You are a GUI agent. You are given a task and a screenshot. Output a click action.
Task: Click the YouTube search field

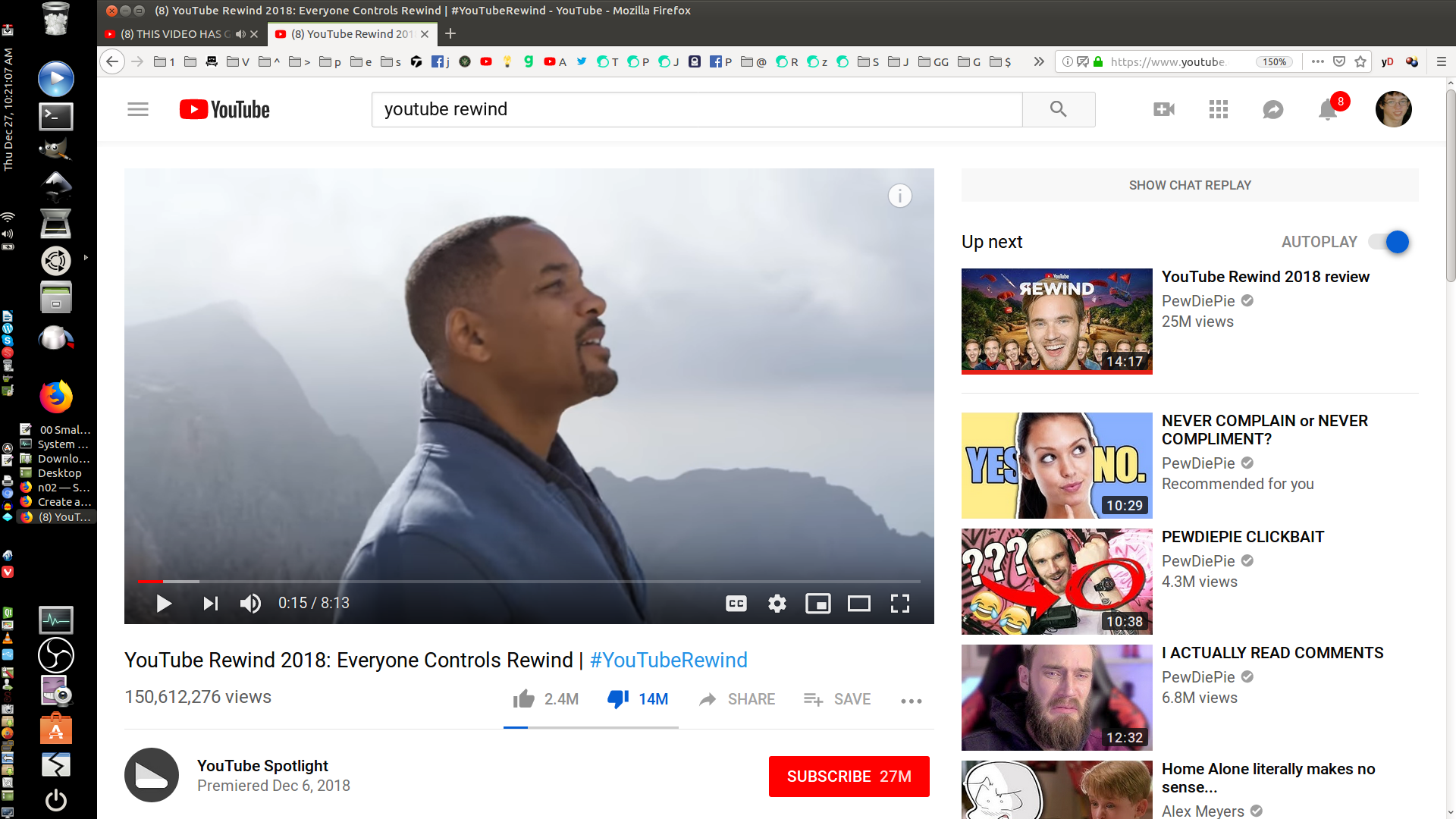pyautogui.click(x=697, y=110)
